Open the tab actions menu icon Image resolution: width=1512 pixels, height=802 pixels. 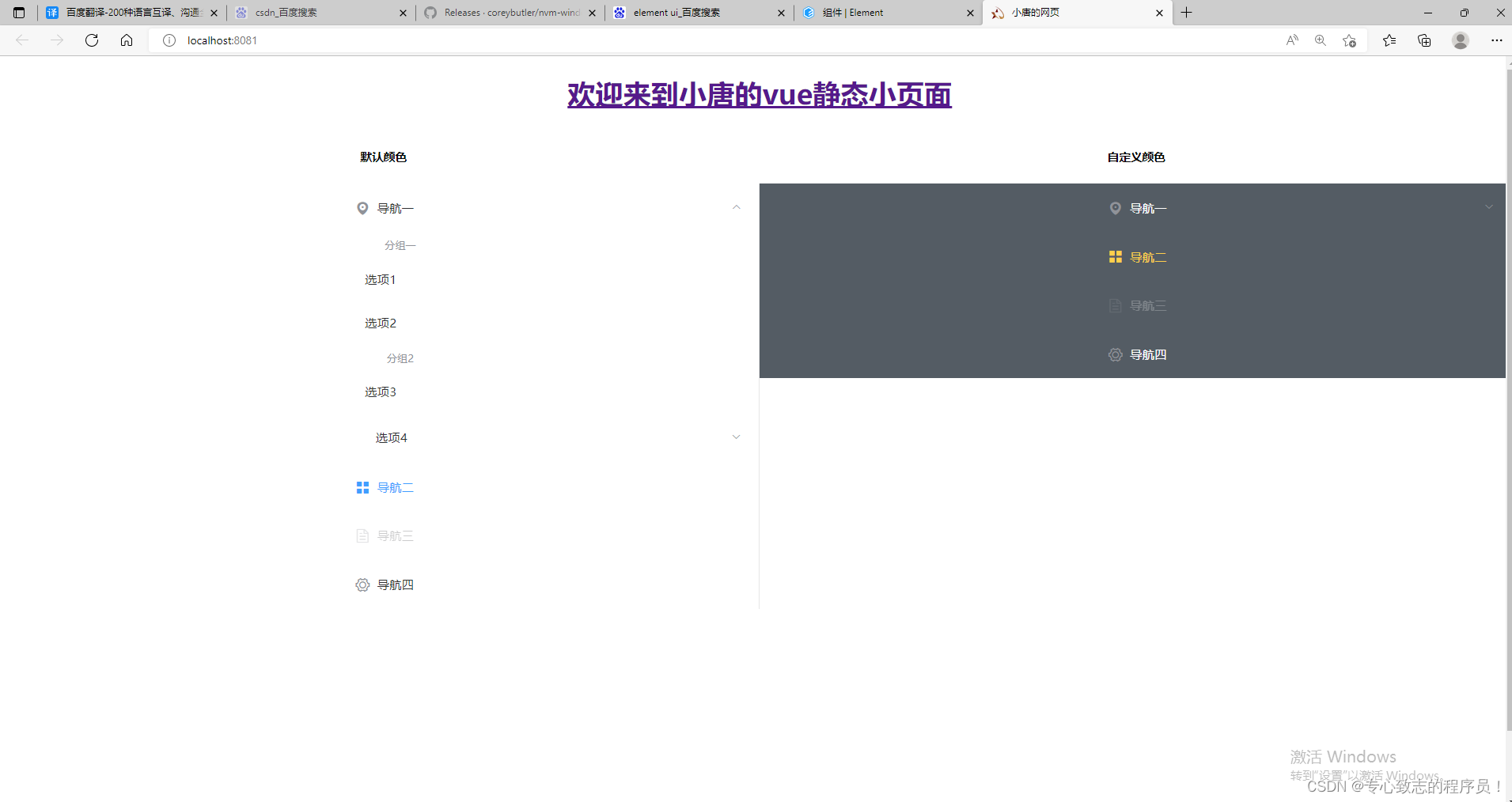coord(19,13)
